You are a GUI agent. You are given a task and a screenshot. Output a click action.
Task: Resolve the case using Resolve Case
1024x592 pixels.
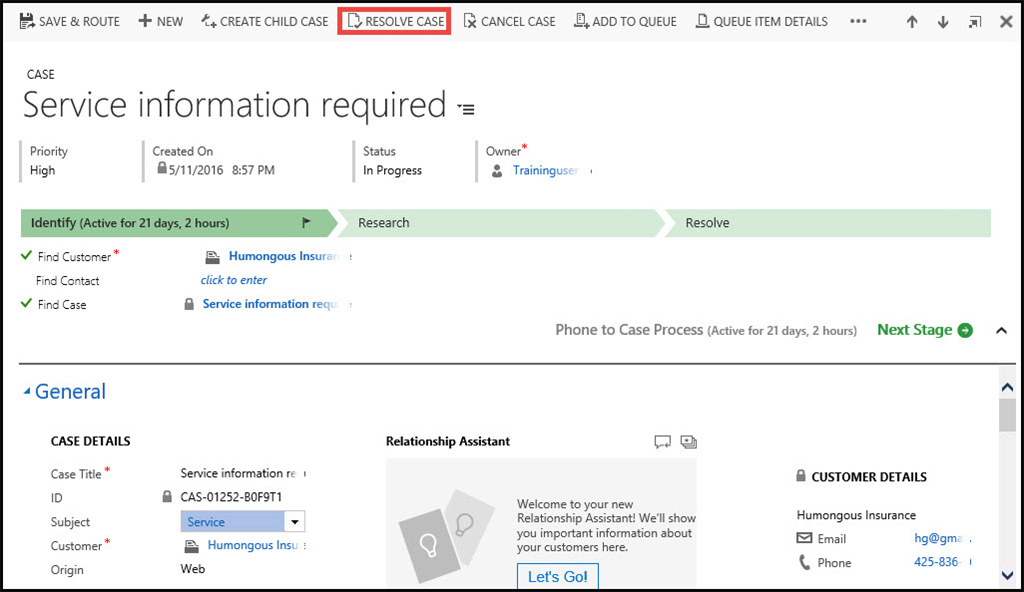click(395, 21)
